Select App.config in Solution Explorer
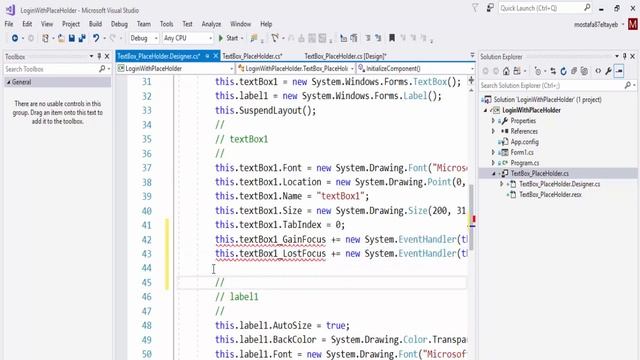Viewport: 640px width, 360px height. click(524, 142)
